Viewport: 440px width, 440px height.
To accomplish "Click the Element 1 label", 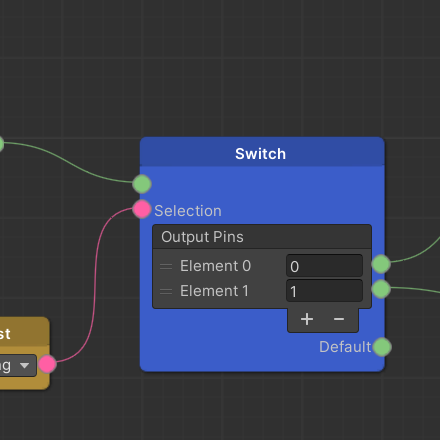I will coord(214,291).
